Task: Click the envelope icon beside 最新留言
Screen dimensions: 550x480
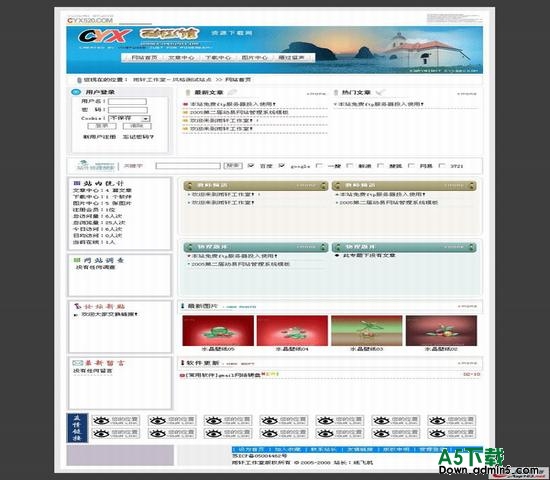Action: tap(78, 363)
